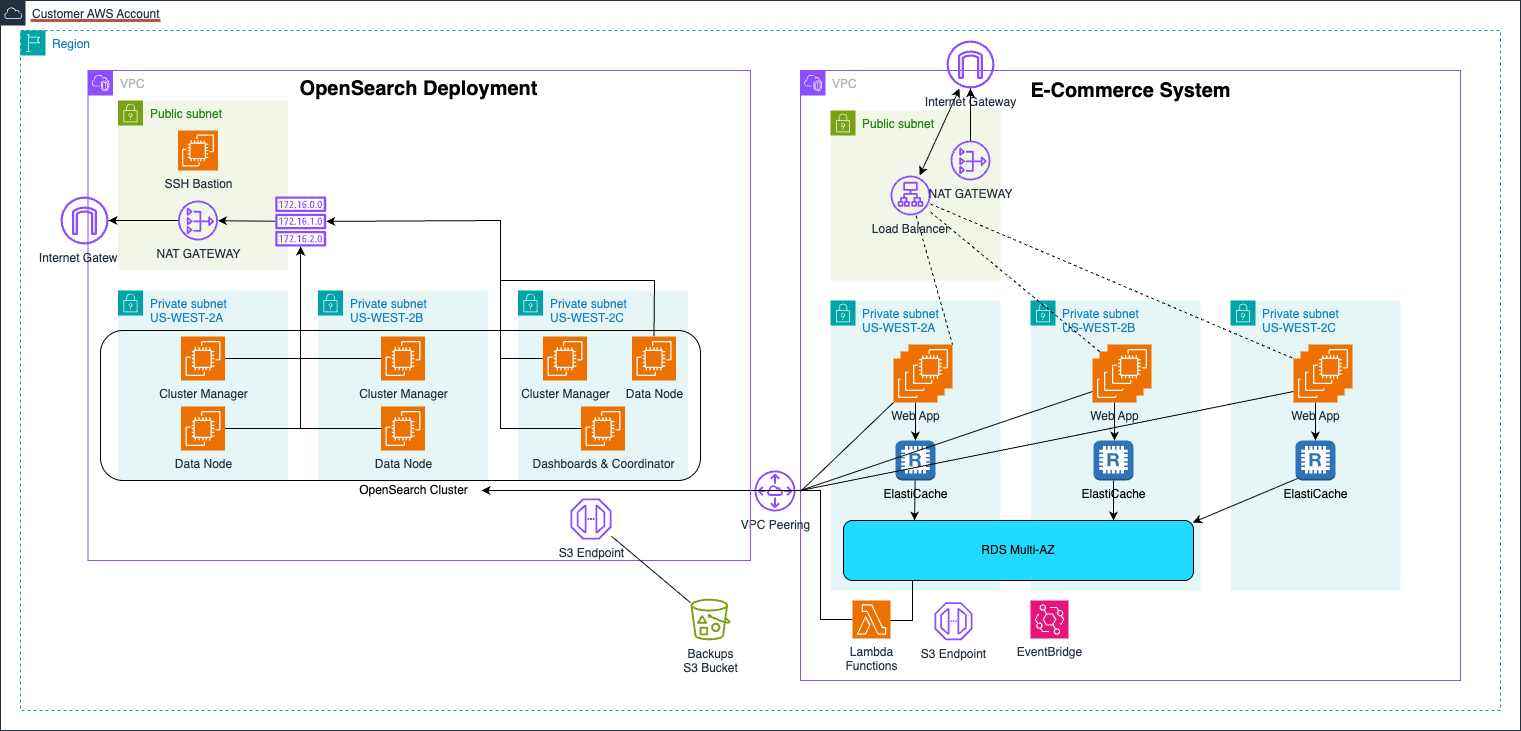This screenshot has width=1521, height=731.
Task: Select the ElastiCache icon in US-WEST-2C subnet
Action: 1315,460
